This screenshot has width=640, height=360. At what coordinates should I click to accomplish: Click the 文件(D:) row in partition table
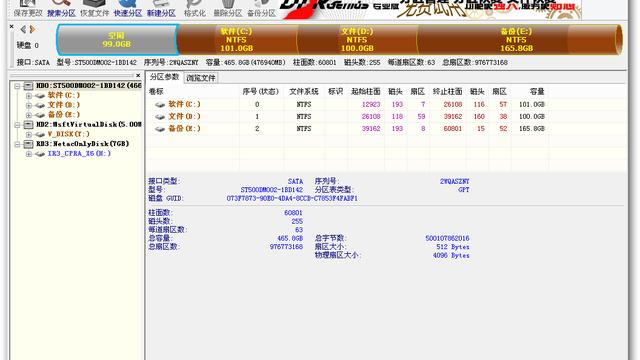tap(348, 117)
